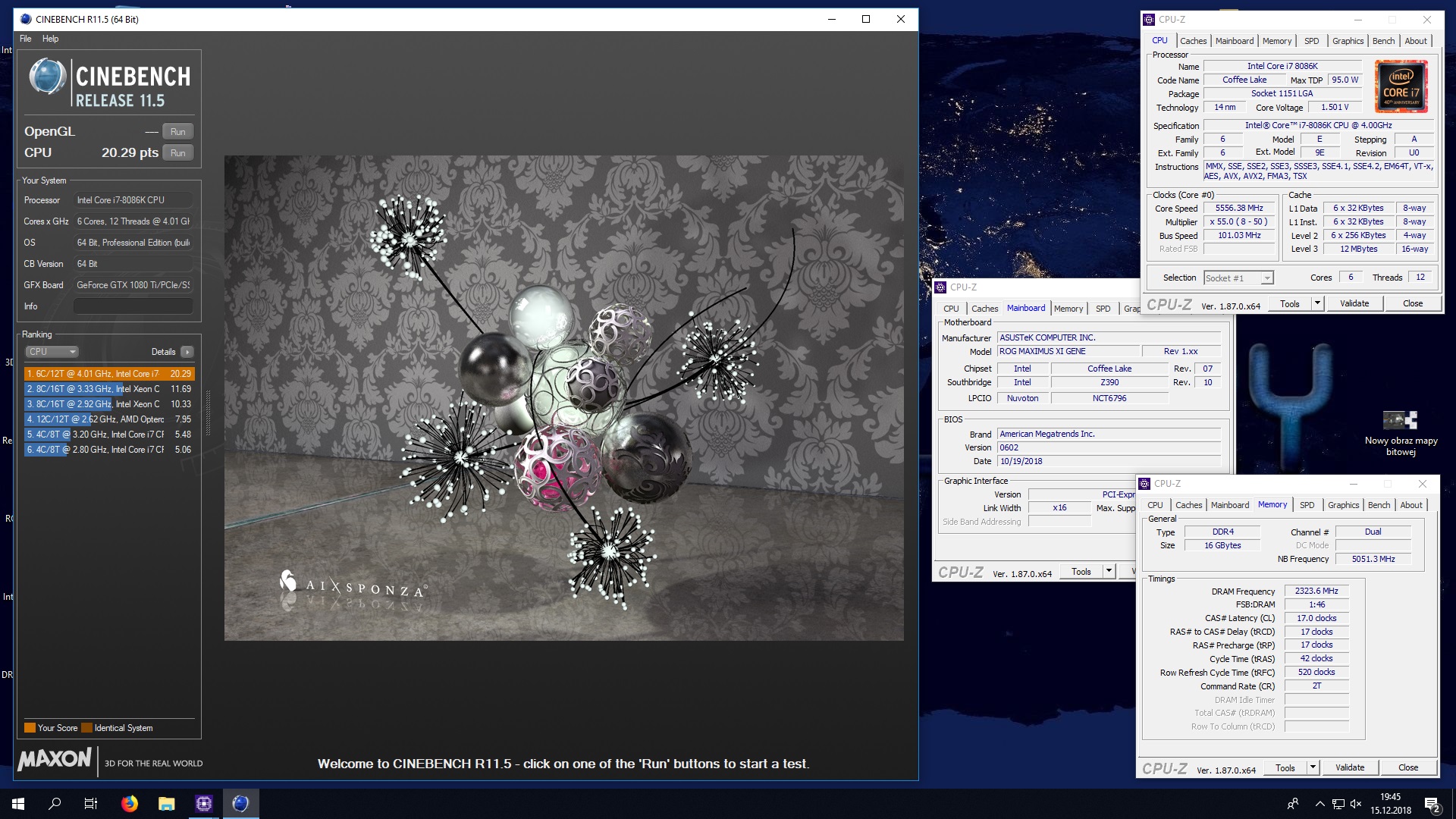Switch to CPU tab in Mainboard CPU-Z window
1456x819 pixels.
951,309
